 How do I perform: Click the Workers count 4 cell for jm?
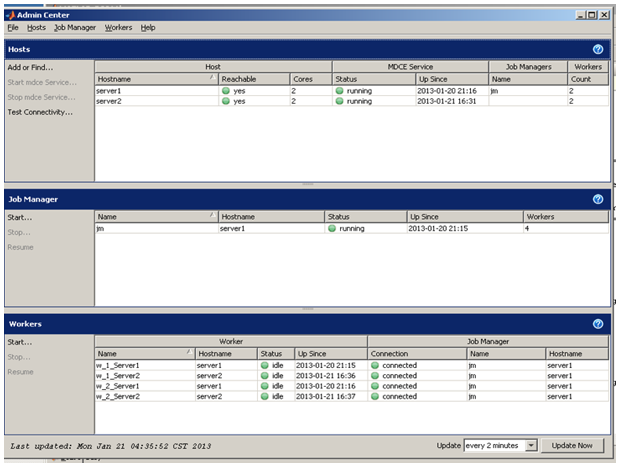[566, 228]
